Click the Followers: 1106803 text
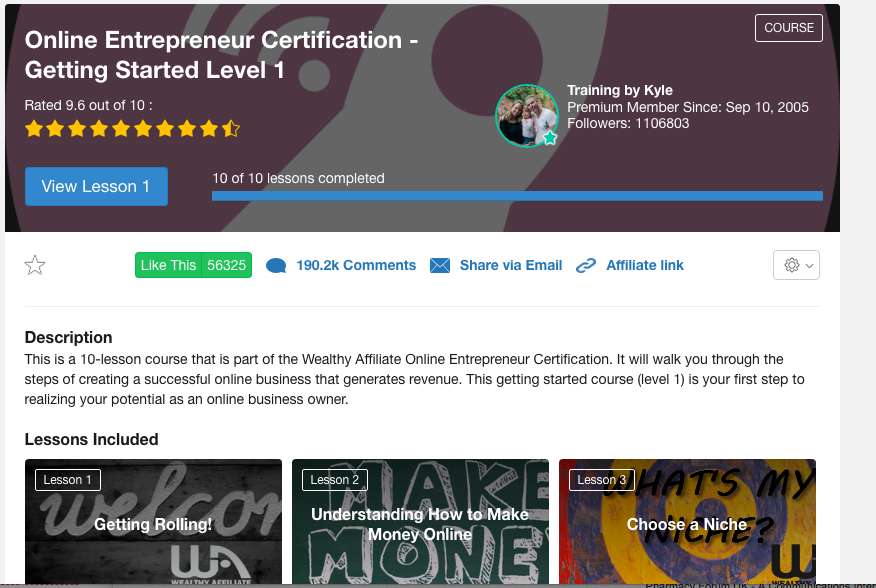This screenshot has height=588, width=876. [628, 124]
